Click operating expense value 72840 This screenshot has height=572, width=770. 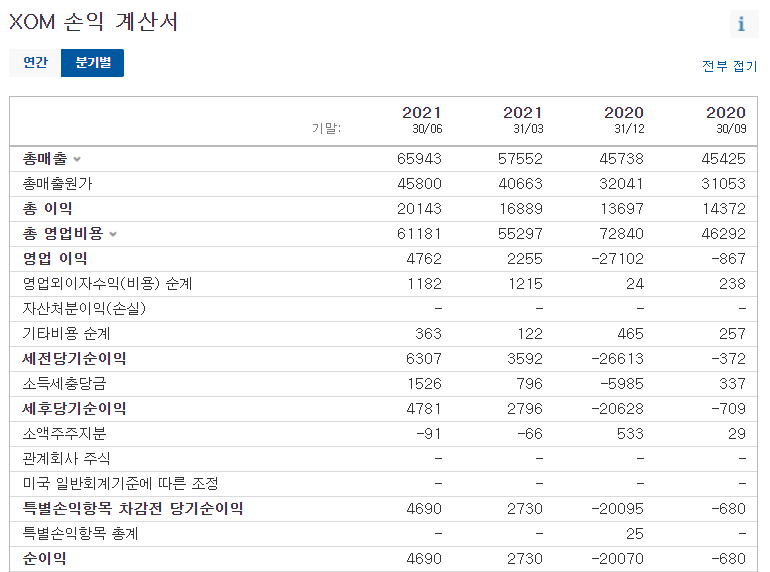point(622,233)
